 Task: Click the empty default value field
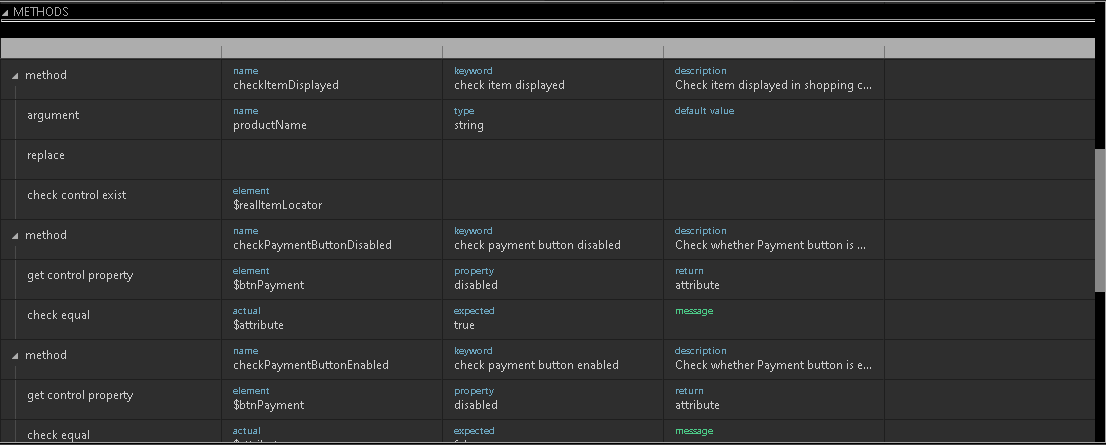point(773,125)
